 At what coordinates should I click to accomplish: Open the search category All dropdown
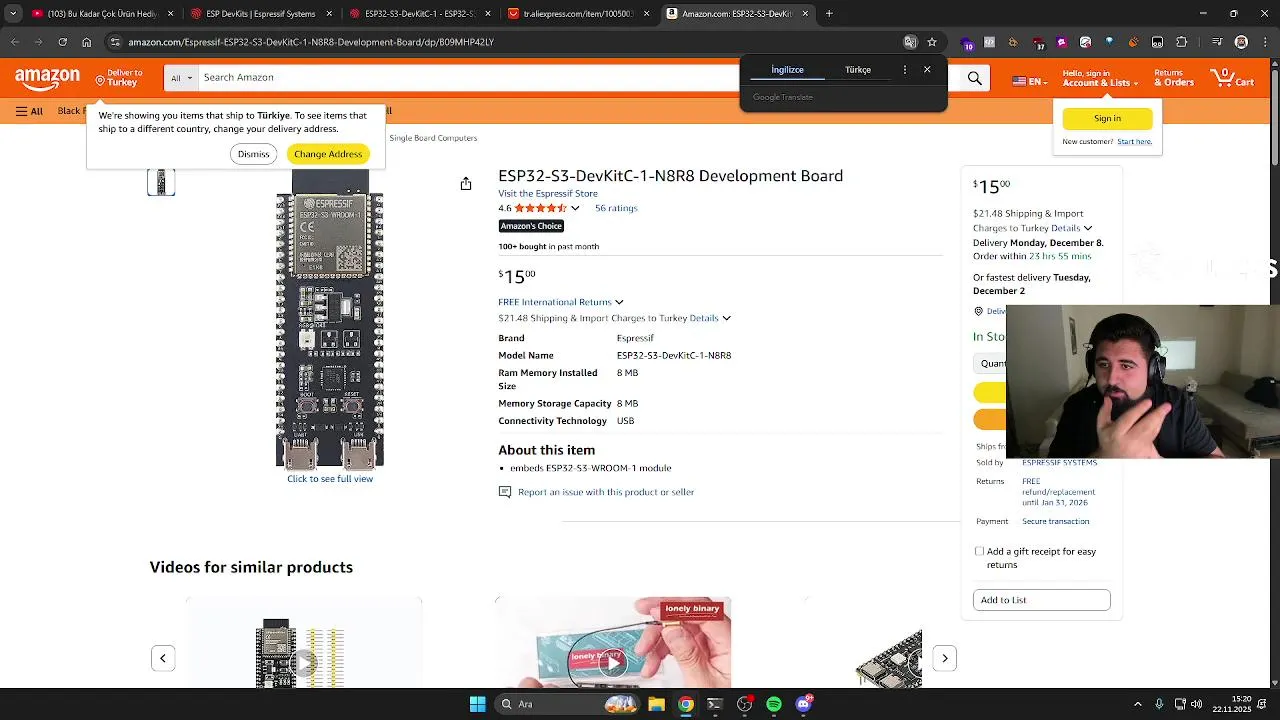click(180, 77)
